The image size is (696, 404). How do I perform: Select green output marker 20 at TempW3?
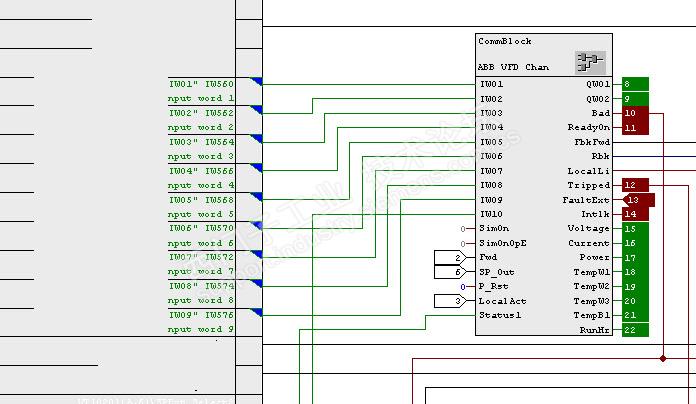tap(635, 301)
